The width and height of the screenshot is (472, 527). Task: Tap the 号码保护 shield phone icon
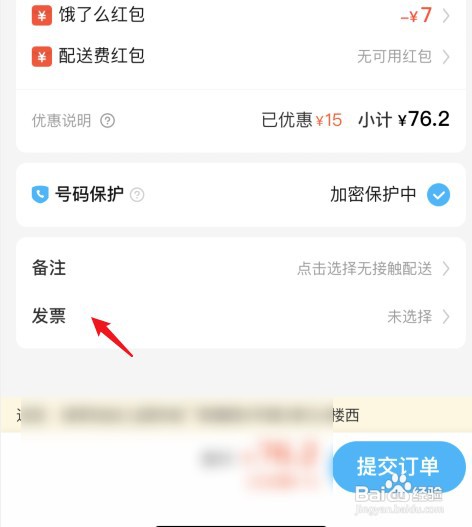40,194
